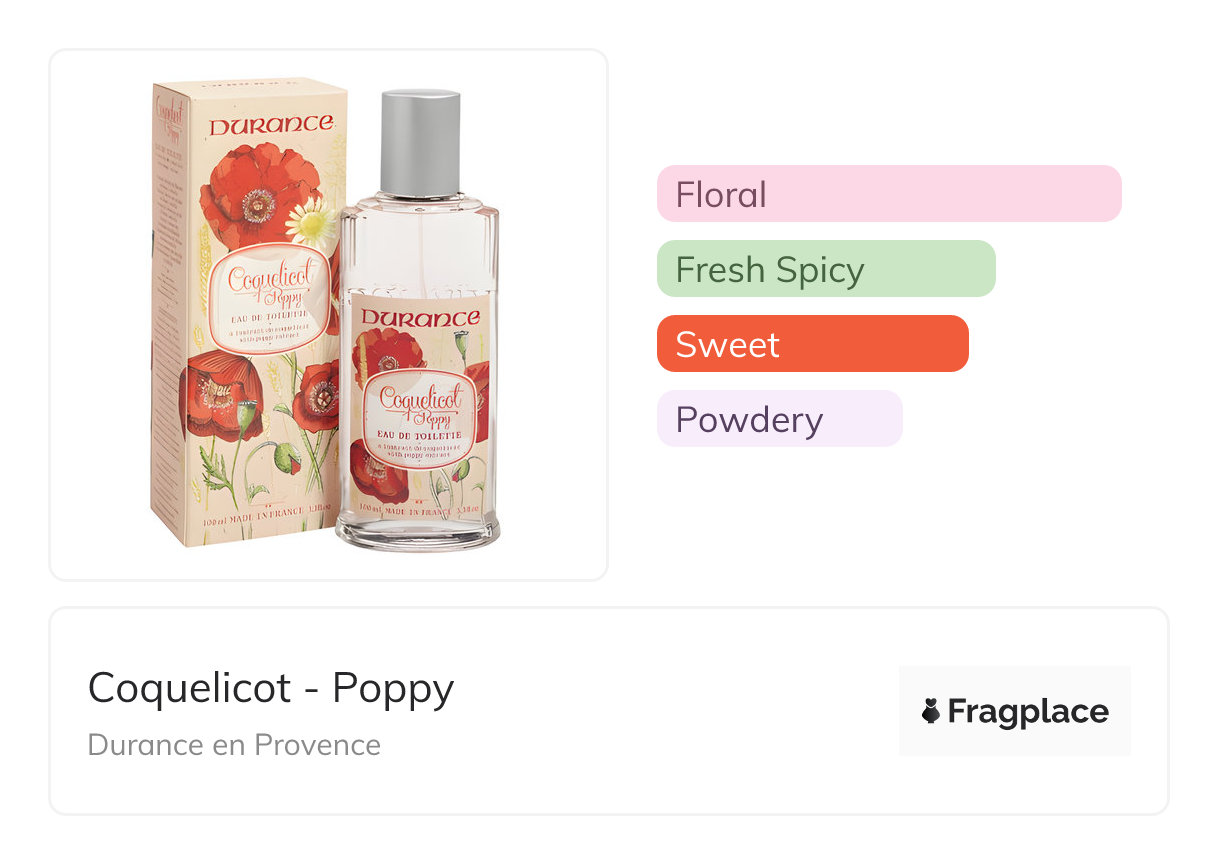Screen dimensions: 1218x864
Task: Follow the Durance en Provence brand link
Action: tap(234, 745)
